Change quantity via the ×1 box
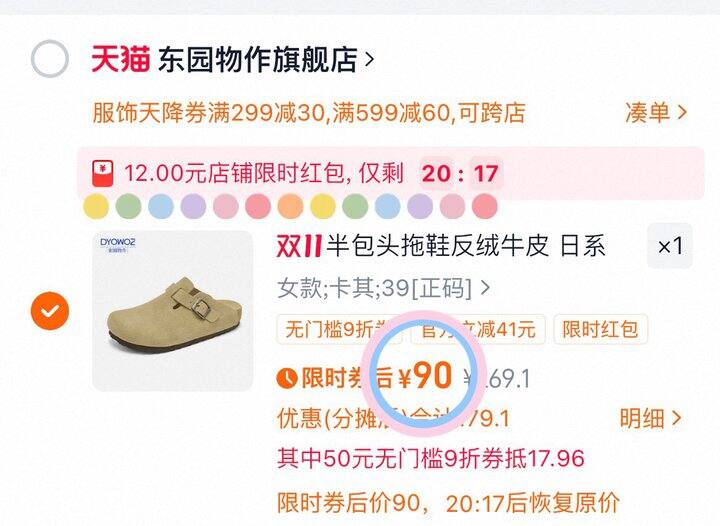This screenshot has height=526, width=720. (x=669, y=246)
